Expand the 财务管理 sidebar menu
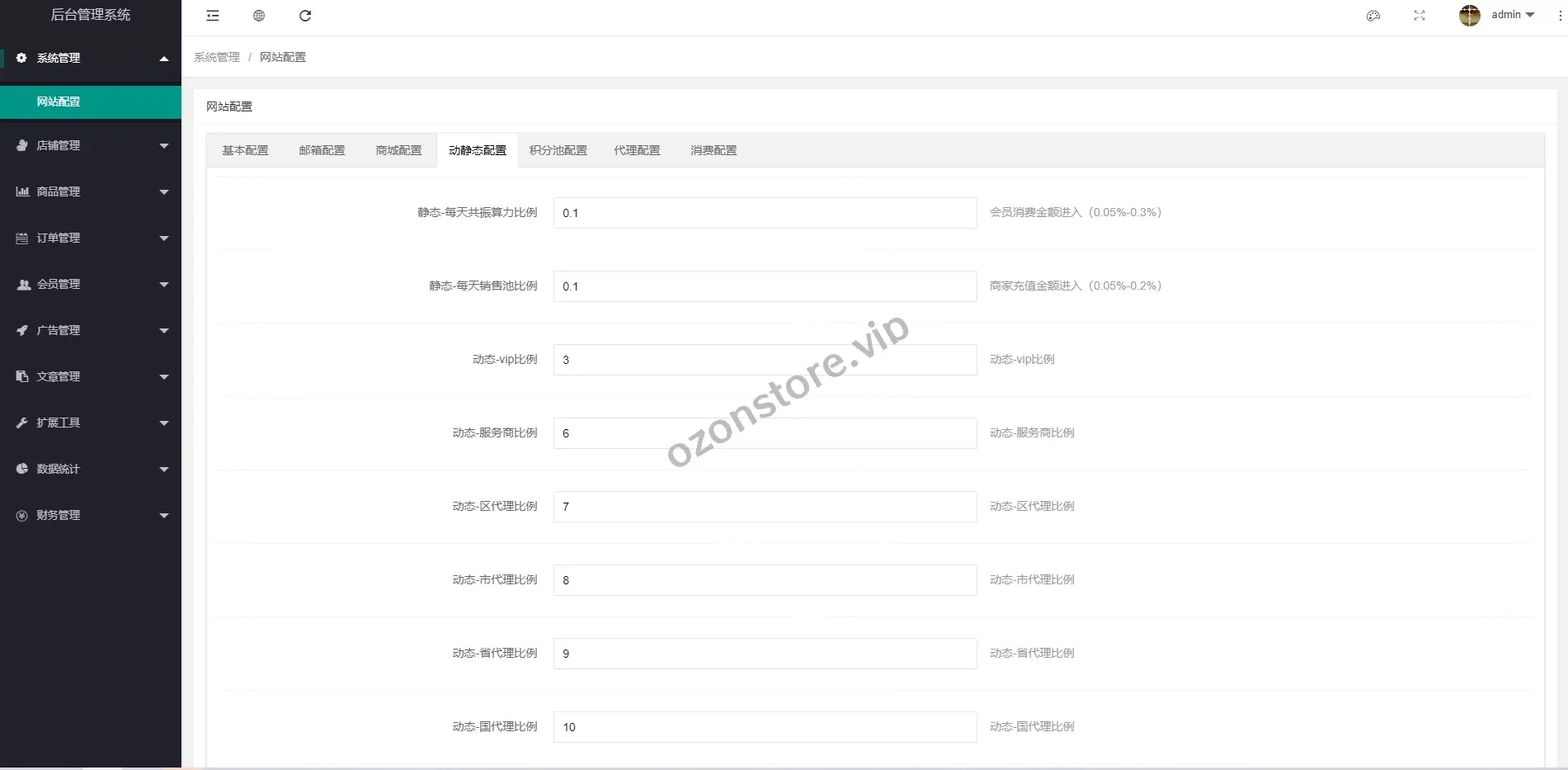 91,515
